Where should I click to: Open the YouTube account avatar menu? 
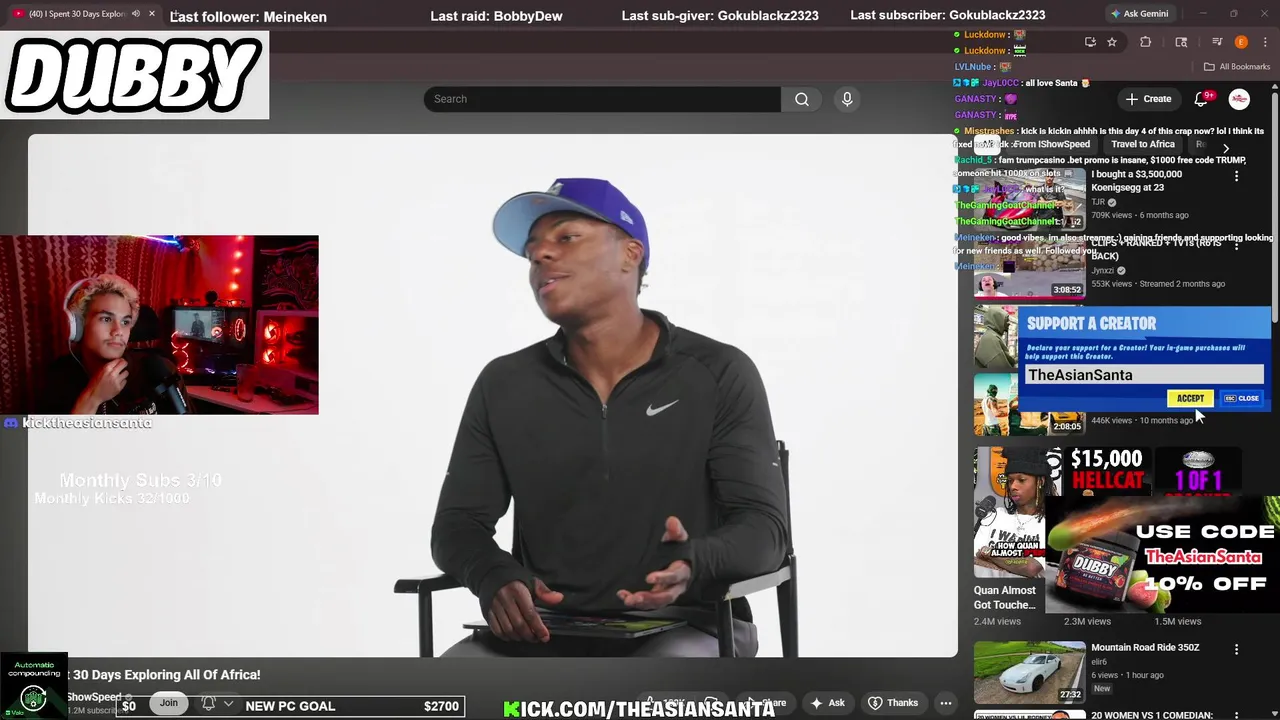[1239, 99]
